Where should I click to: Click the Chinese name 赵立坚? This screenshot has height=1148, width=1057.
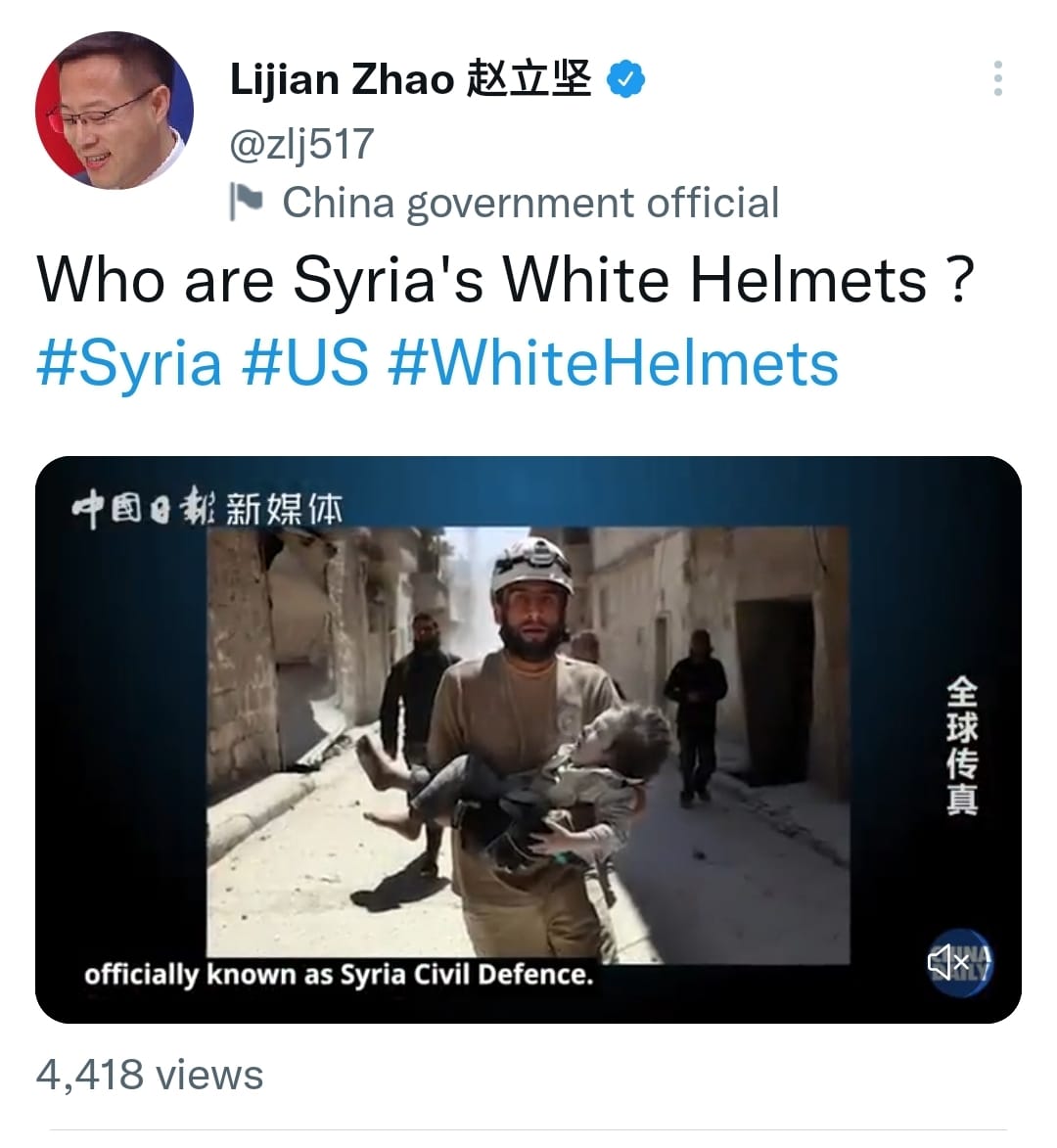528,79
